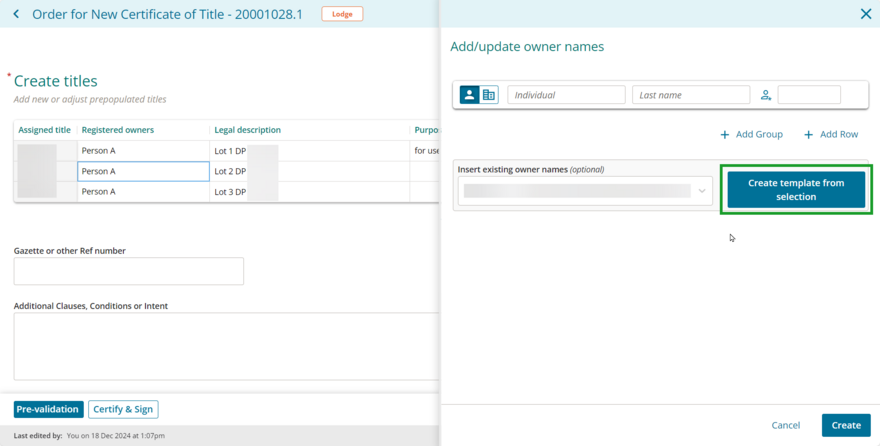Screen dimensions: 880x446
Task: Select the Person A cell in Lot 1 row
Action: (143, 151)
